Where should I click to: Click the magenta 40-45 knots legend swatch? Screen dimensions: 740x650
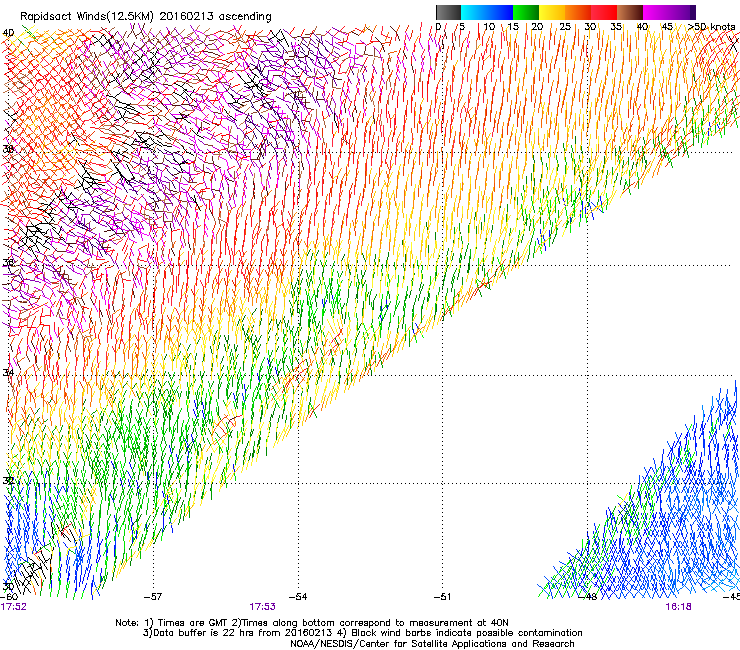tap(656, 12)
